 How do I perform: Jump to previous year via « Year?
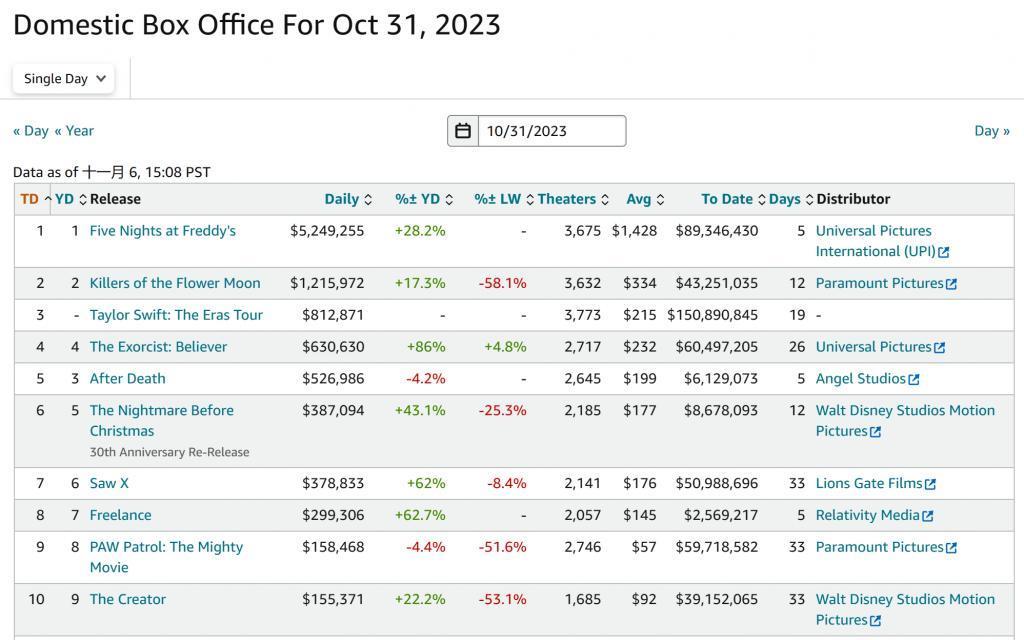pos(74,130)
